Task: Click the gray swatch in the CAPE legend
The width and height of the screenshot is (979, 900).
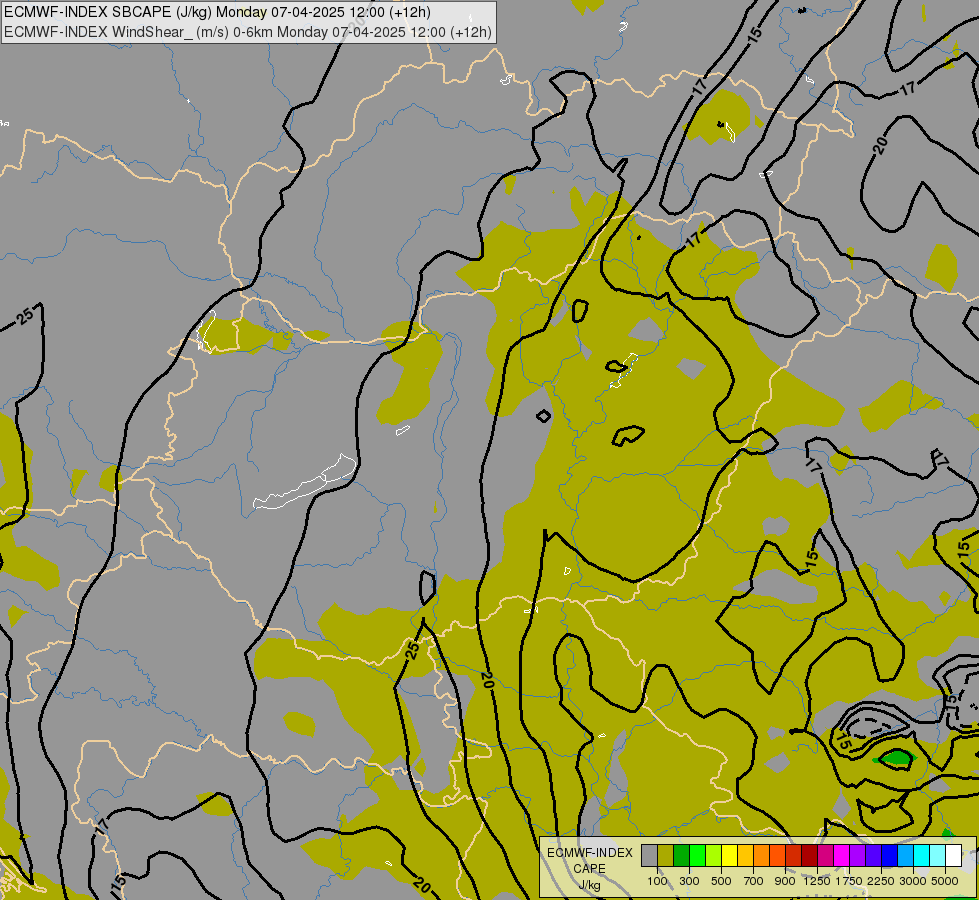Action: [649, 856]
